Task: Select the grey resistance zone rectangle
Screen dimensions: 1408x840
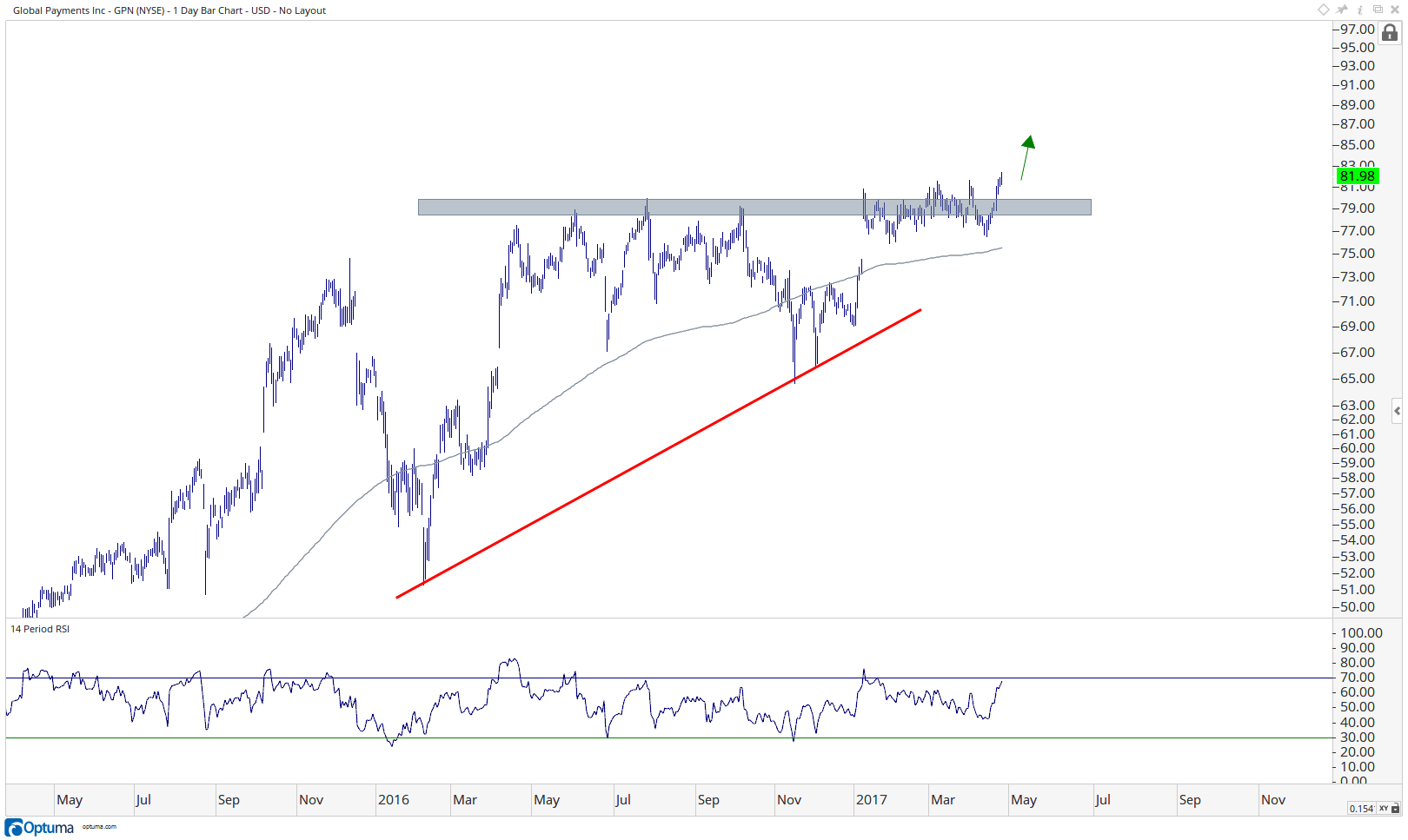Action: [x=754, y=207]
